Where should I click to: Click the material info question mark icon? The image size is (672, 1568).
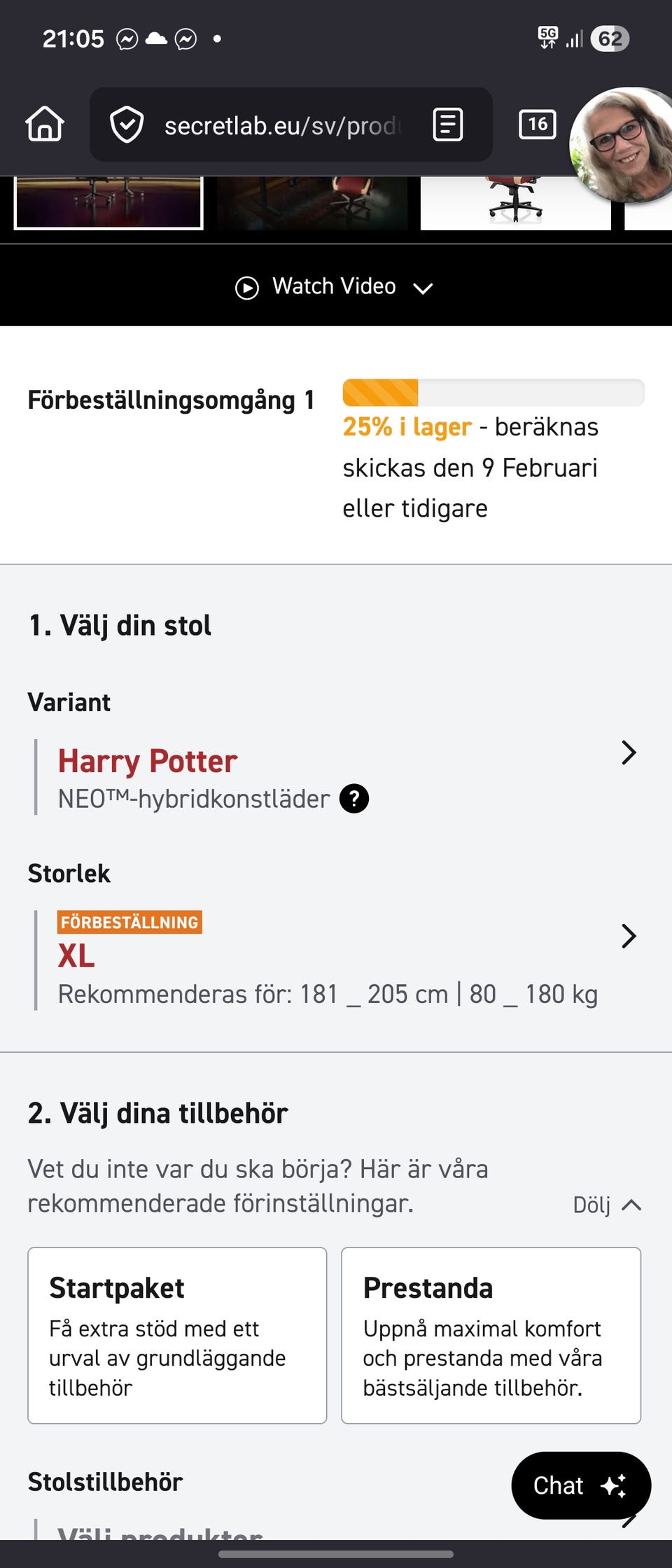[354, 799]
